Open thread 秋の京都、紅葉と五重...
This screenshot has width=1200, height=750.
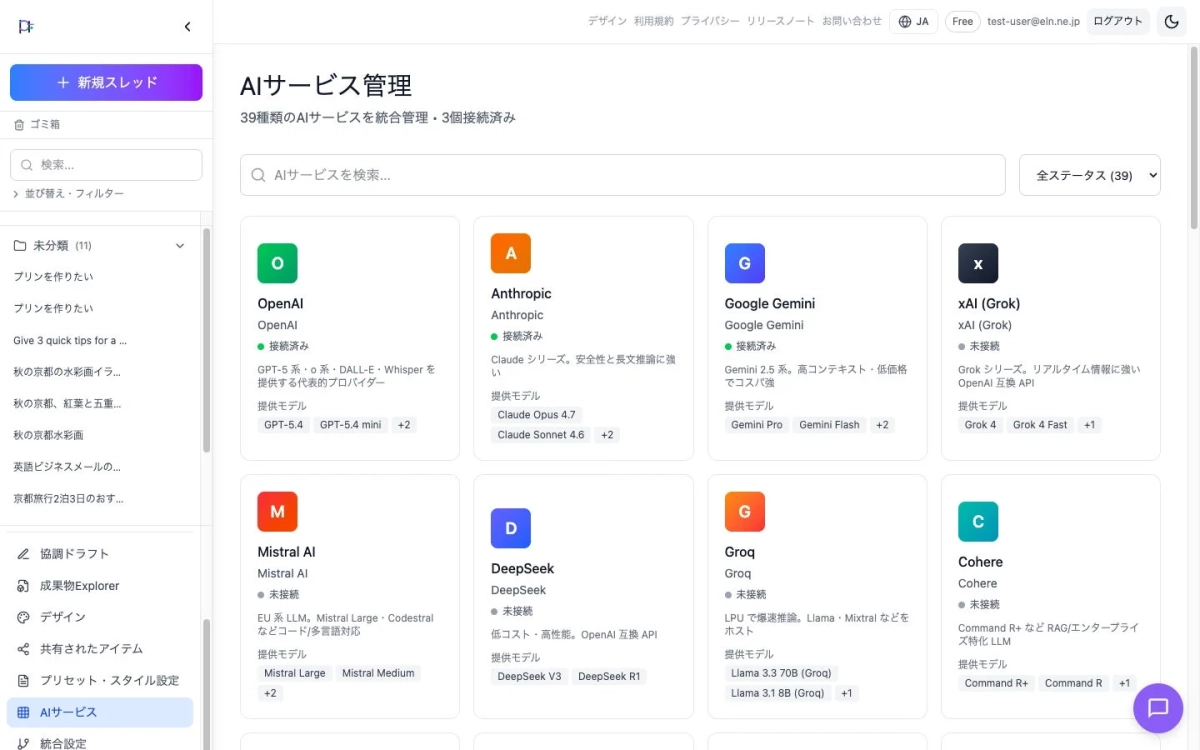(67, 404)
